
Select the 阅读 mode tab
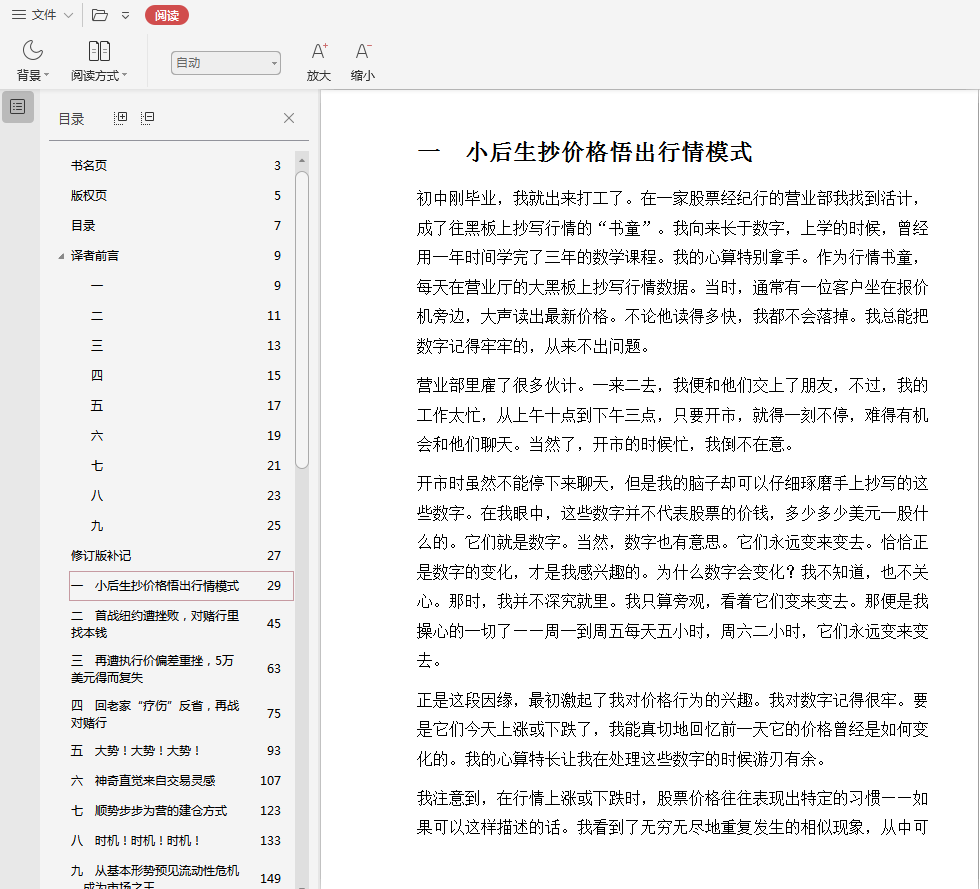[166, 15]
